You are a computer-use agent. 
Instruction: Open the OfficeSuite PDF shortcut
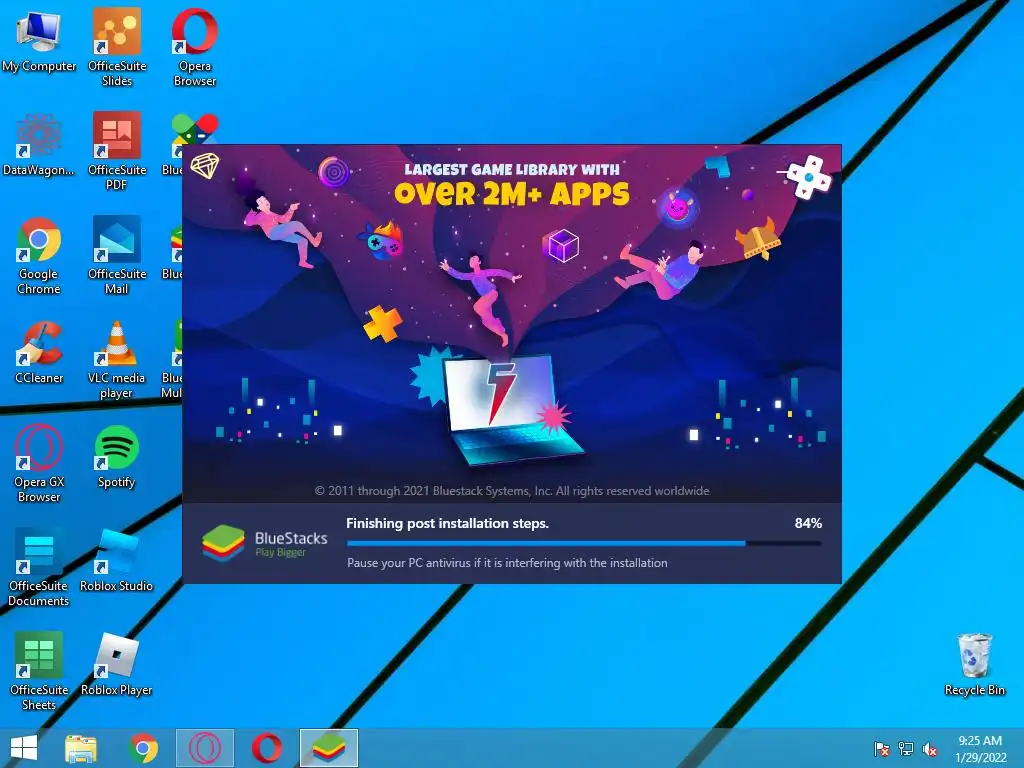click(117, 152)
